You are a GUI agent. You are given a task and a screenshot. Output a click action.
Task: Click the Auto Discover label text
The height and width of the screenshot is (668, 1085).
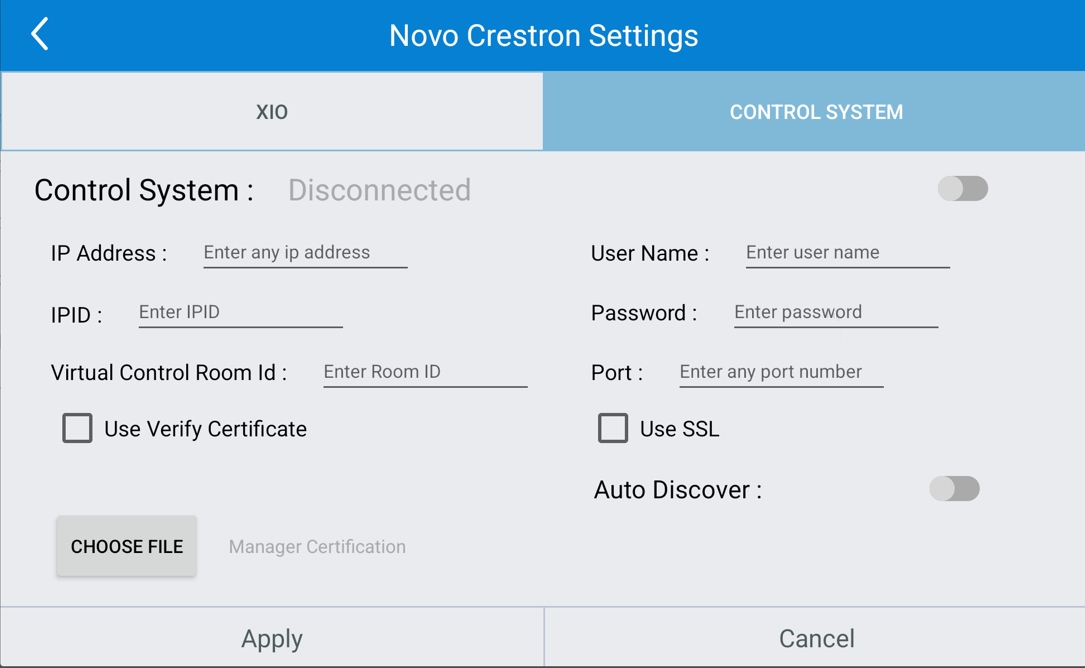tap(677, 490)
